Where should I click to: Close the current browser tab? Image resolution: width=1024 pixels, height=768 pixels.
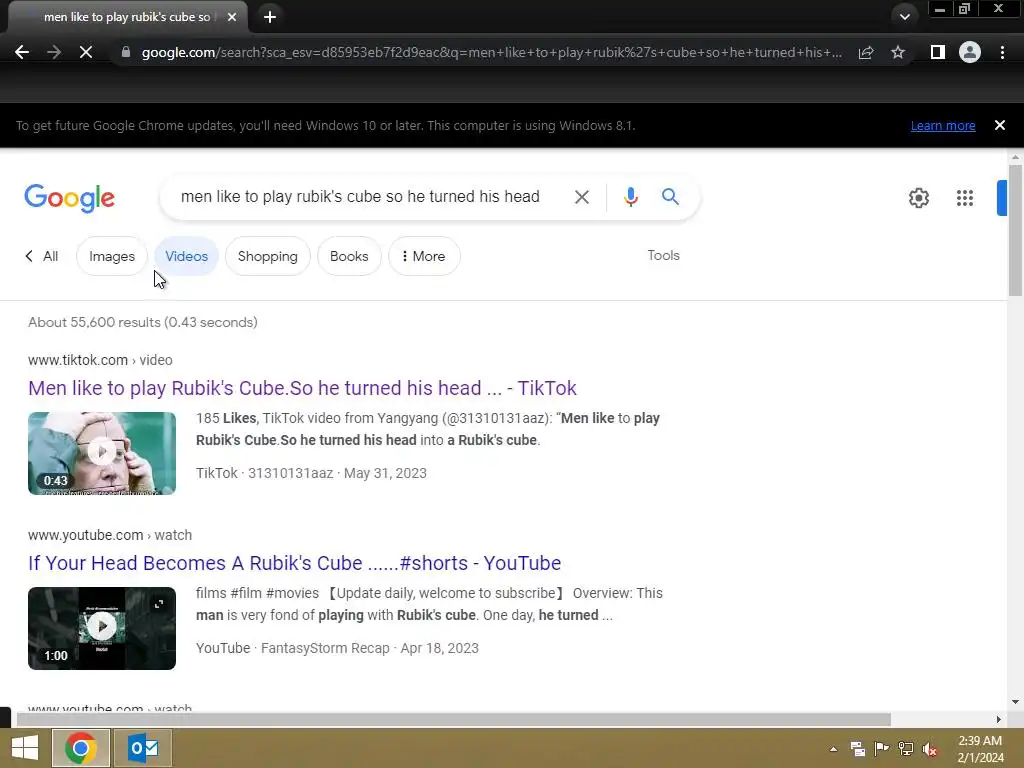coord(232,17)
